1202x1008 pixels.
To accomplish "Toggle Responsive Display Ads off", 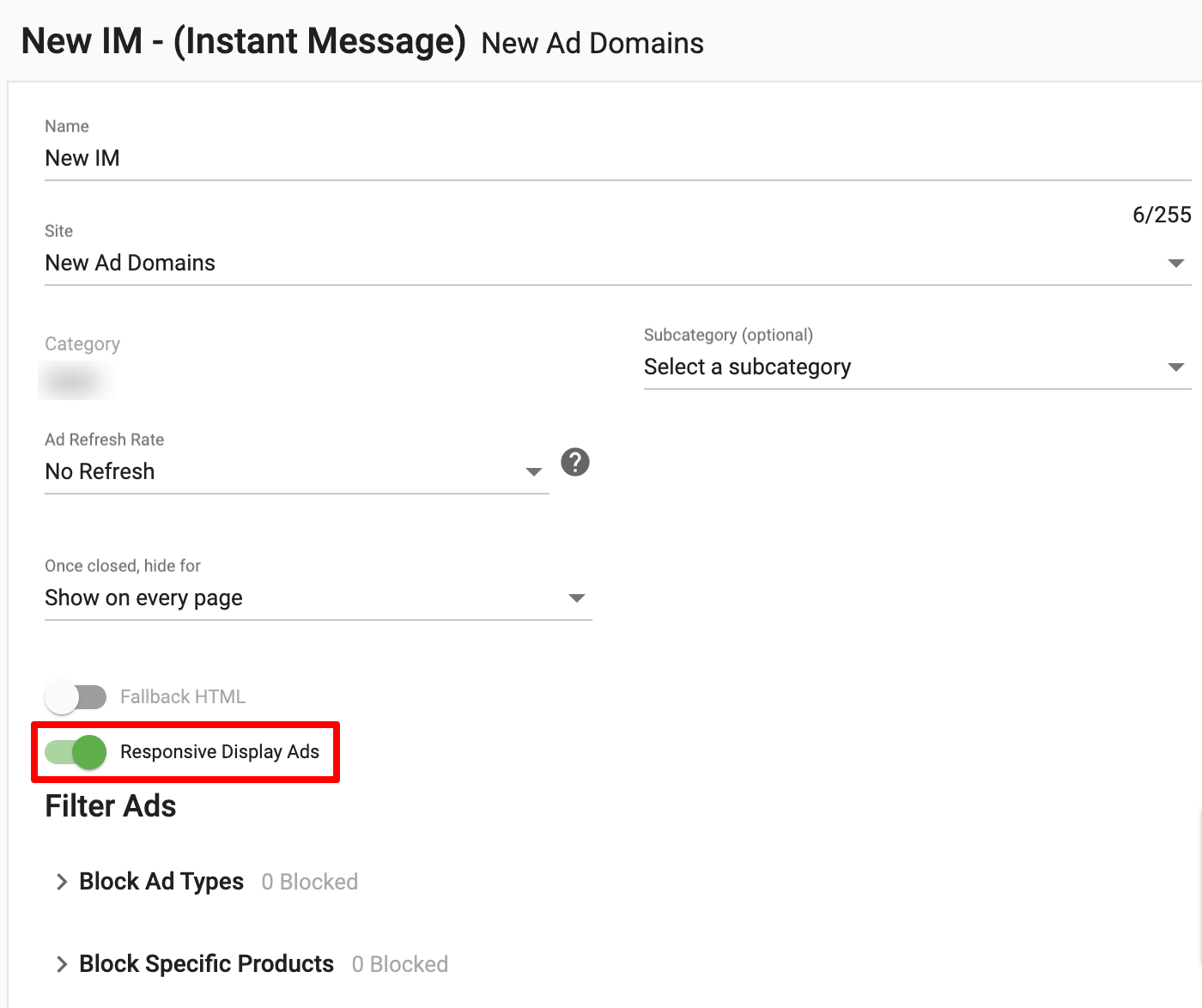I will (x=76, y=752).
